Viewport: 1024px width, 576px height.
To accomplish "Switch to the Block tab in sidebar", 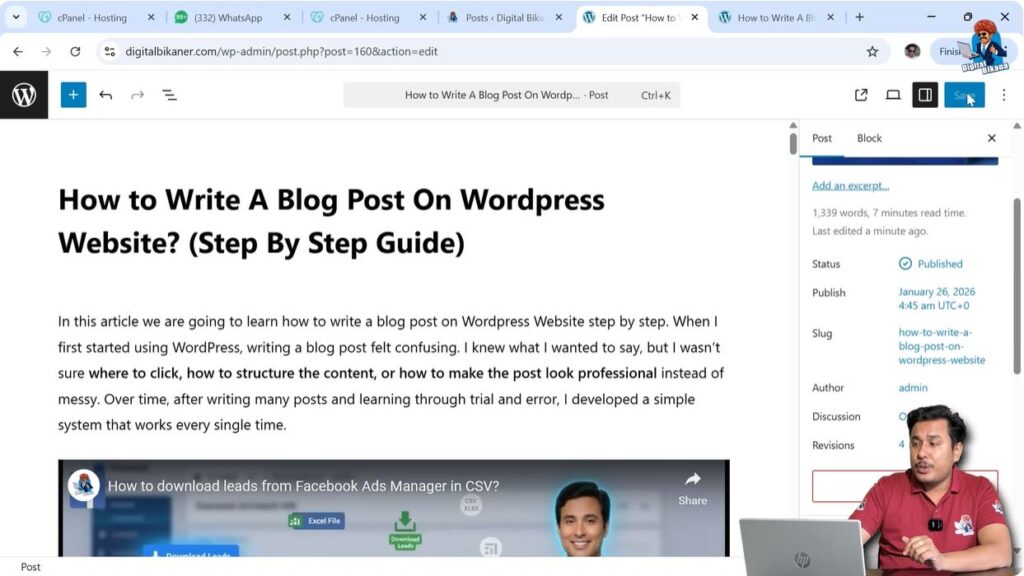I will pos(869,138).
